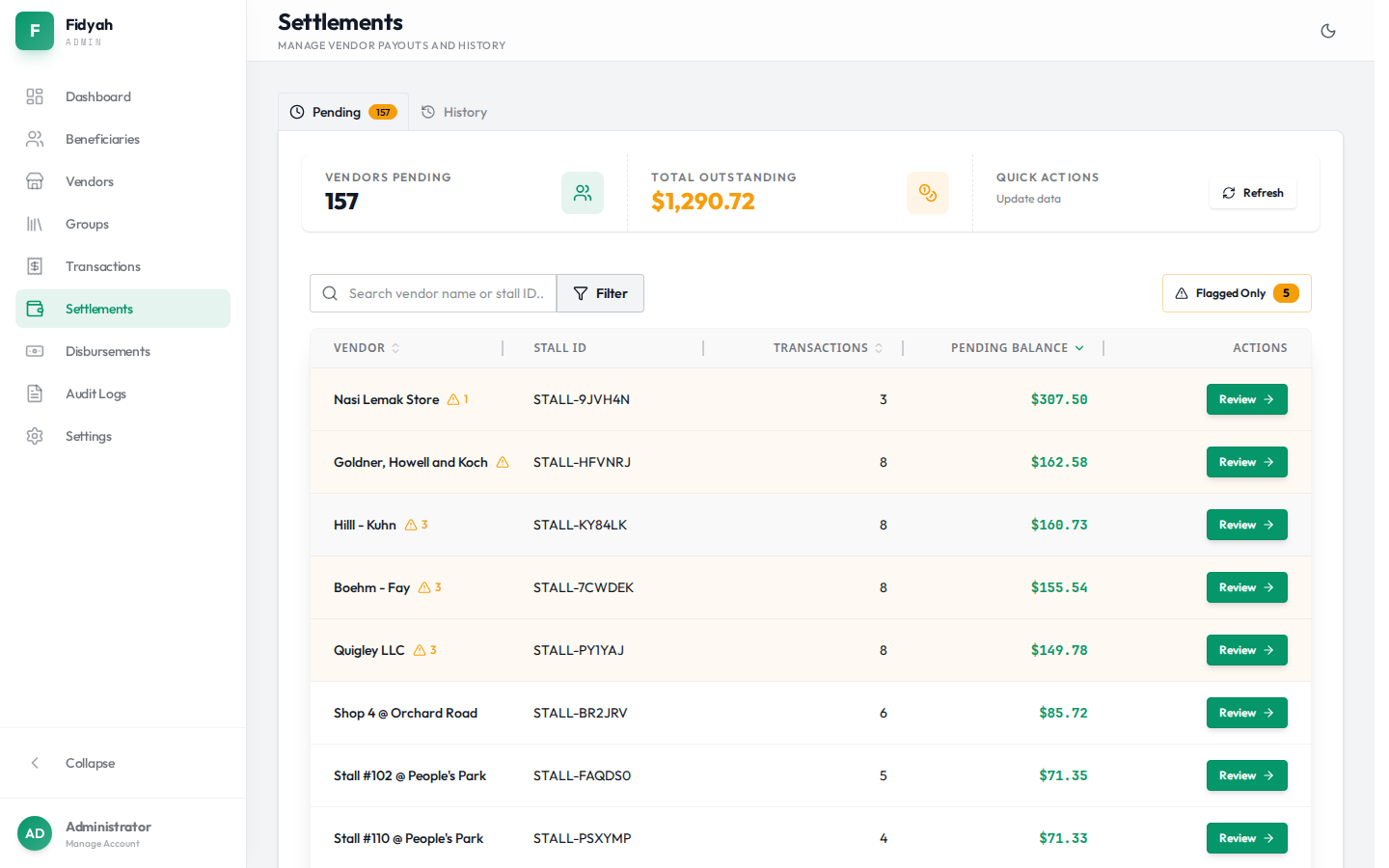Switch to the History tab
Screen dimensions: 1389x868
click(x=454, y=112)
